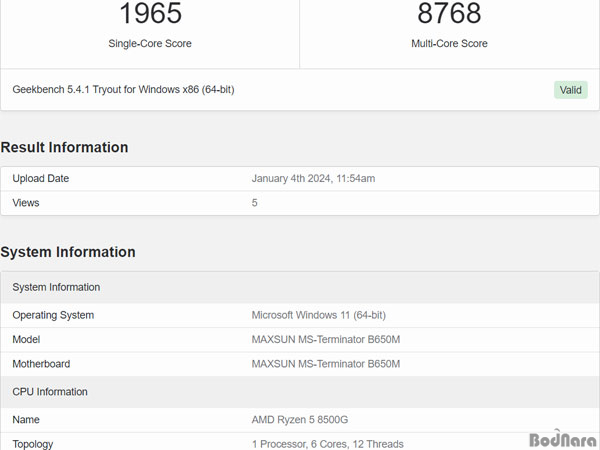Image resolution: width=600 pixels, height=450 pixels.
Task: Click the Geekbench 5.4.1 Tryout version text
Action: click(123, 90)
